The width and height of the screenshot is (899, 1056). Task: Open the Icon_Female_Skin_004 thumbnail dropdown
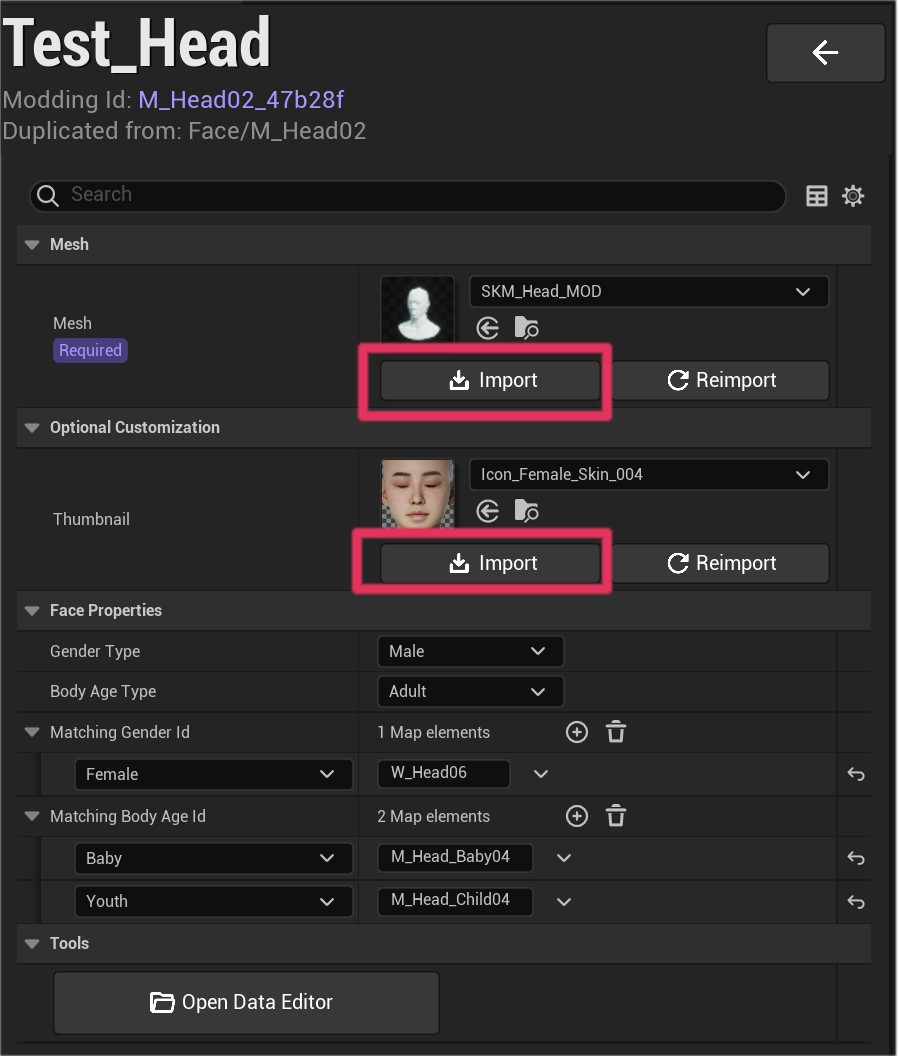(648, 475)
